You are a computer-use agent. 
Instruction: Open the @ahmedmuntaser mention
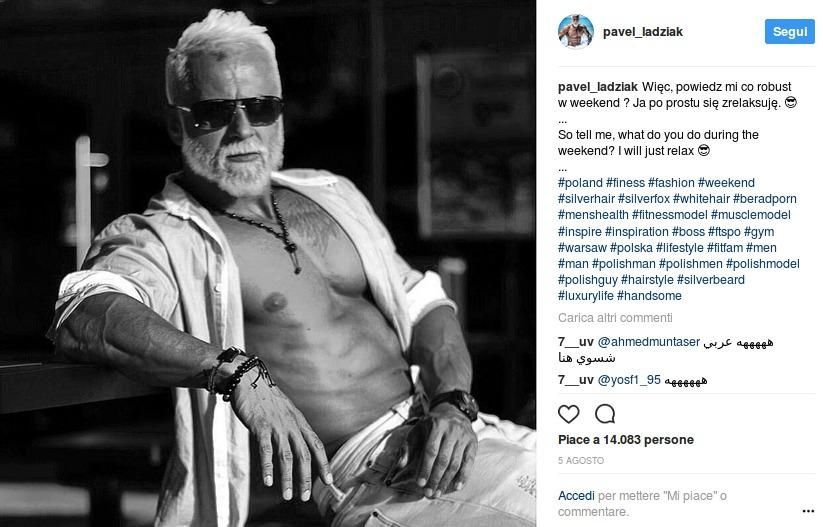click(649, 342)
